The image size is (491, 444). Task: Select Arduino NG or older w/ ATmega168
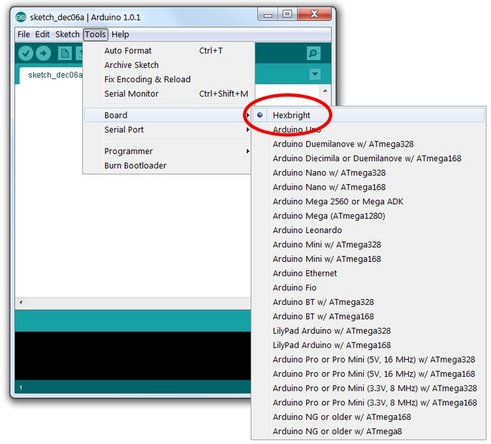click(368, 417)
